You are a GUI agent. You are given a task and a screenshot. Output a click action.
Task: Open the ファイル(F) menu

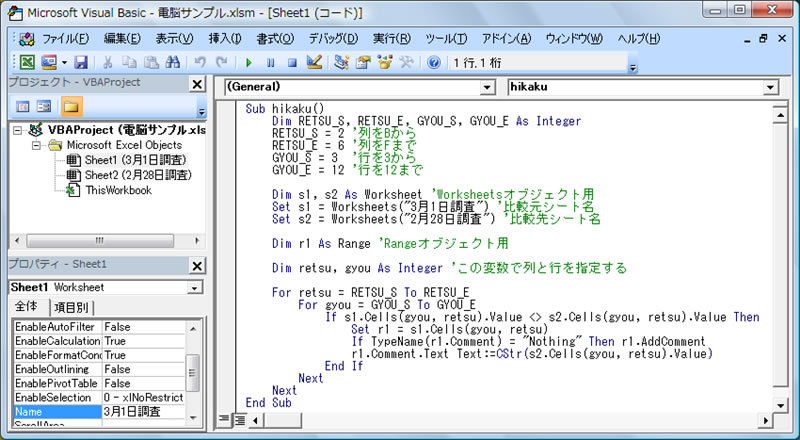[x=65, y=39]
